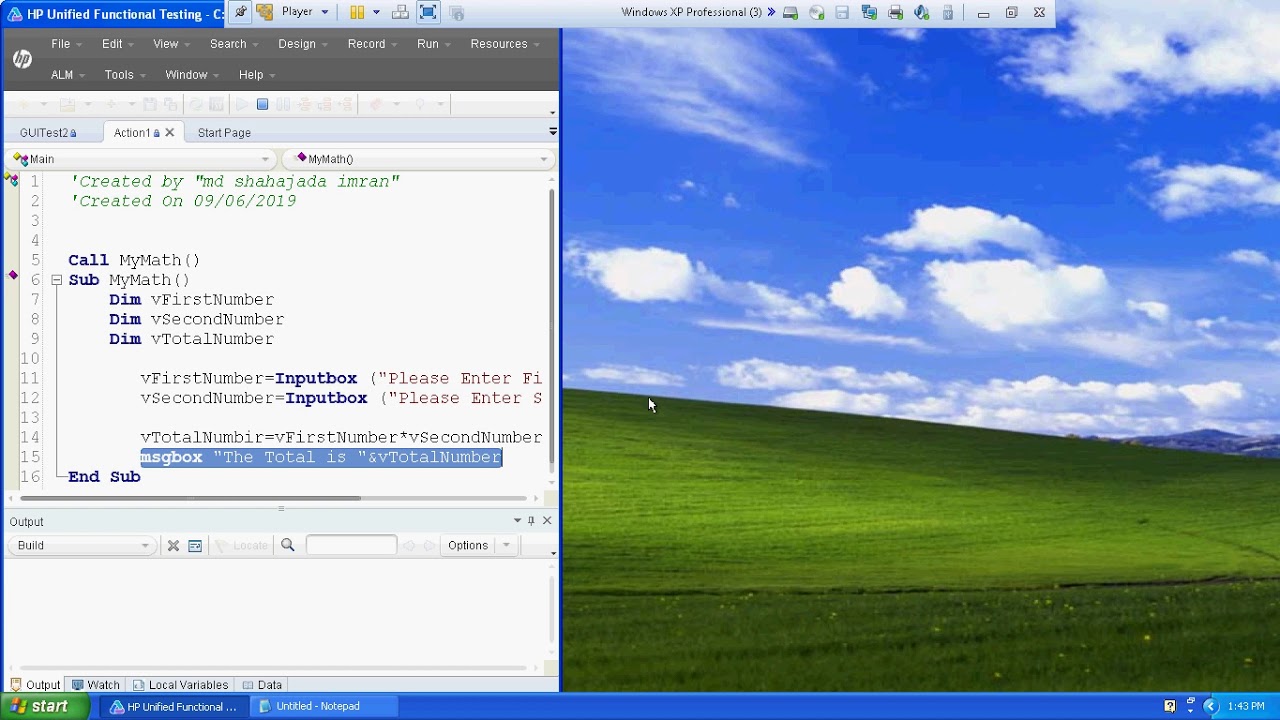Click the CD/DVD drive device icon
The height and width of the screenshot is (720, 1280).
(817, 12)
